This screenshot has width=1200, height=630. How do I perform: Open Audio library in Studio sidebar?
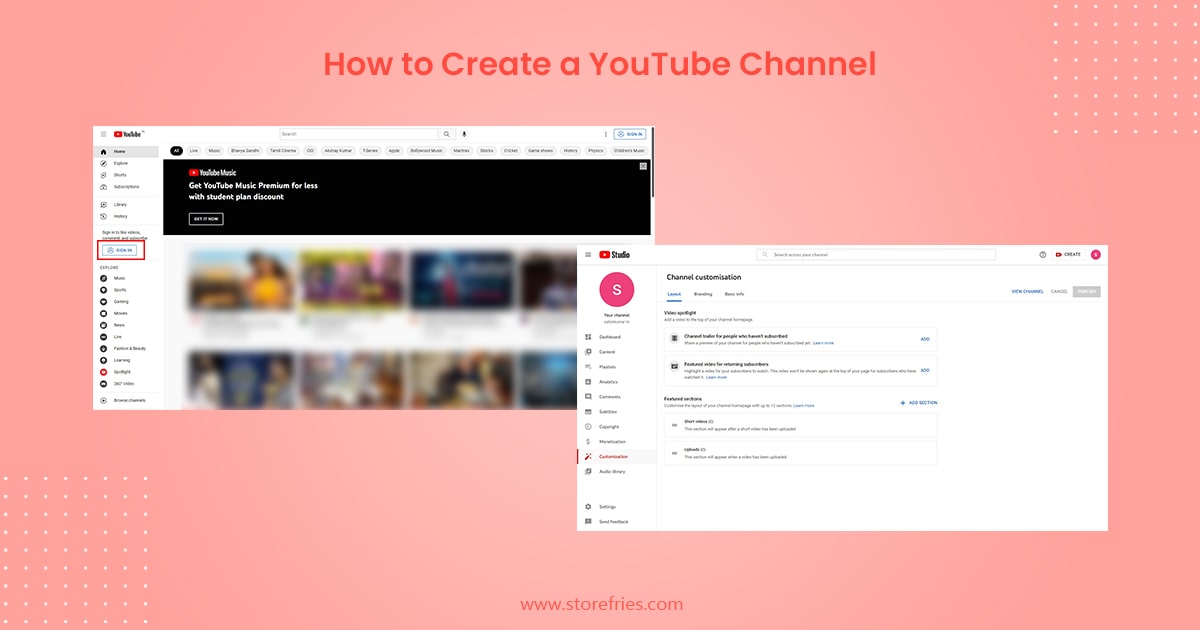click(x=612, y=472)
